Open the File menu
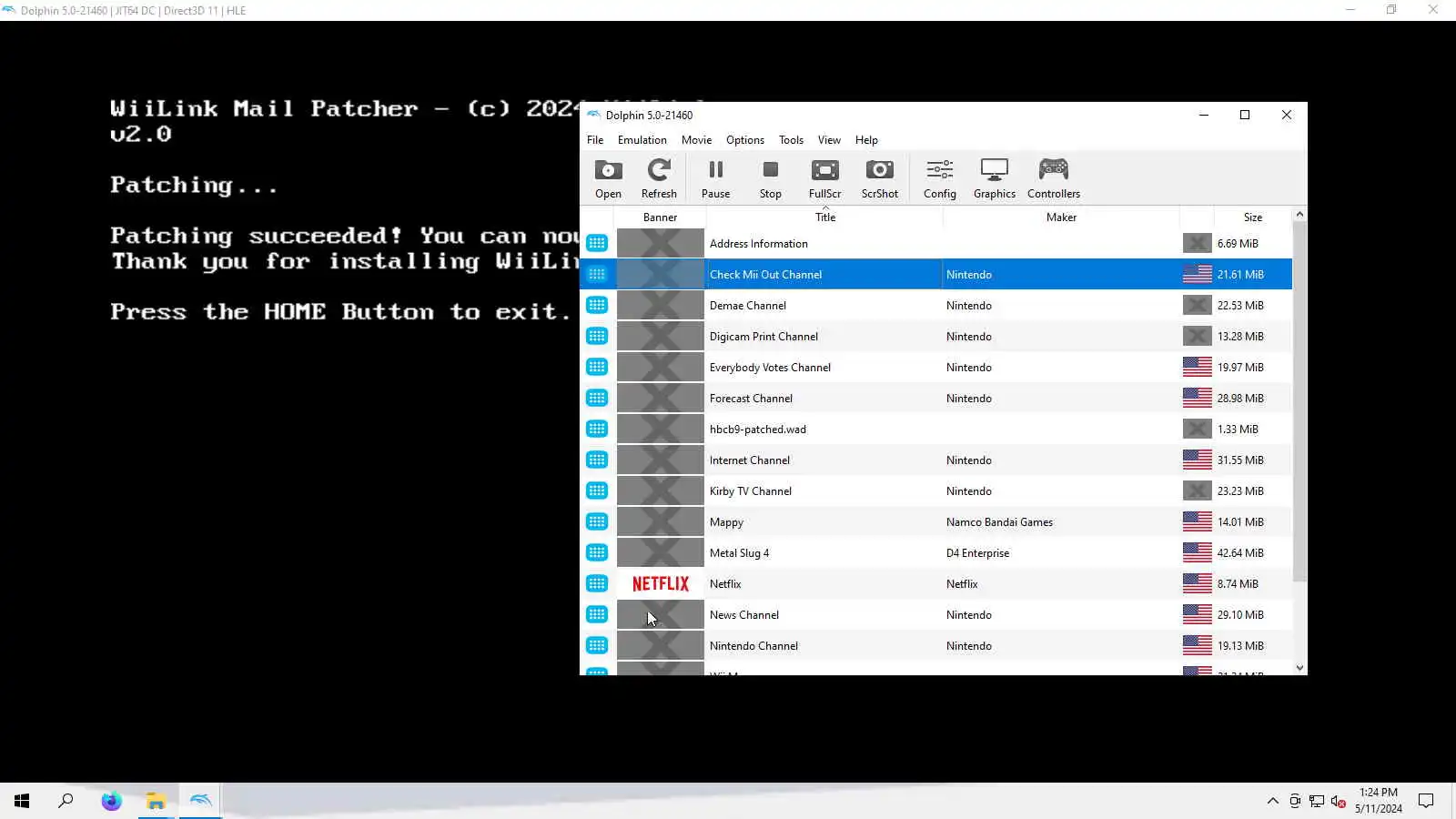This screenshot has width=1456, height=819. pyautogui.click(x=595, y=140)
